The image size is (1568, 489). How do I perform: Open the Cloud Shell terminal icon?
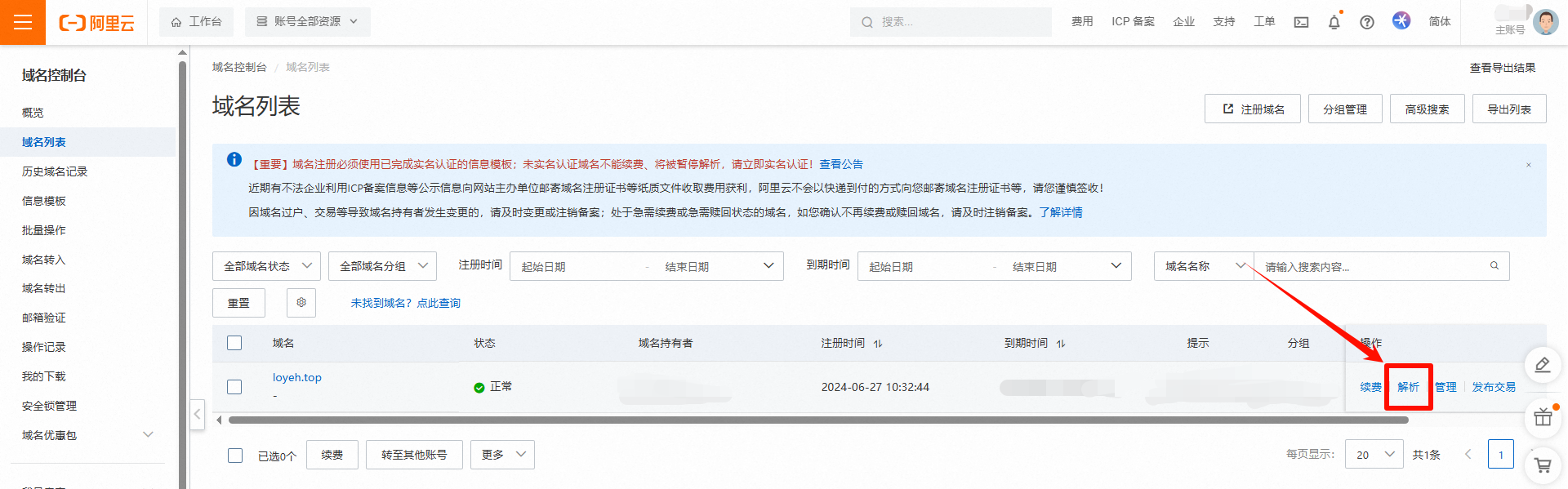pos(1301,23)
